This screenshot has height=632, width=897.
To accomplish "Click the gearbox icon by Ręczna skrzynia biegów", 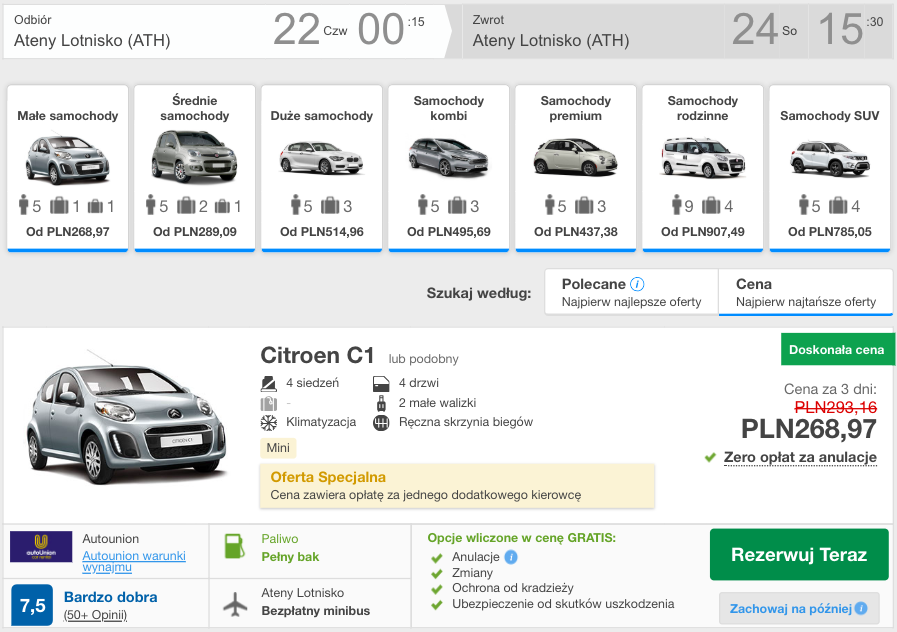I will (x=381, y=423).
